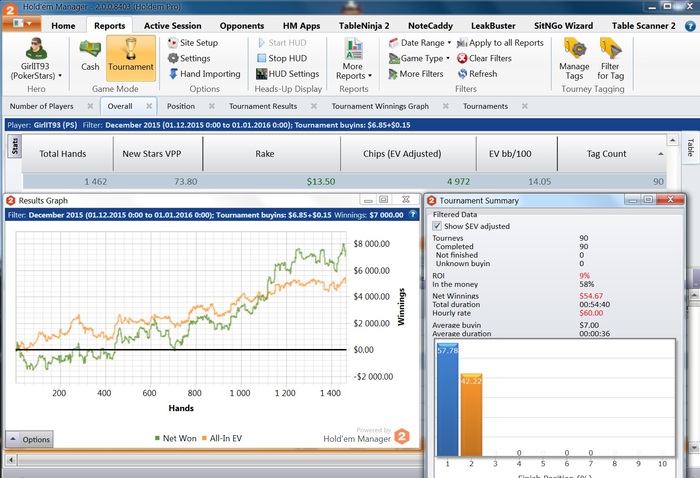Click Clear Filters
The height and width of the screenshot is (478, 700).
pos(484,58)
